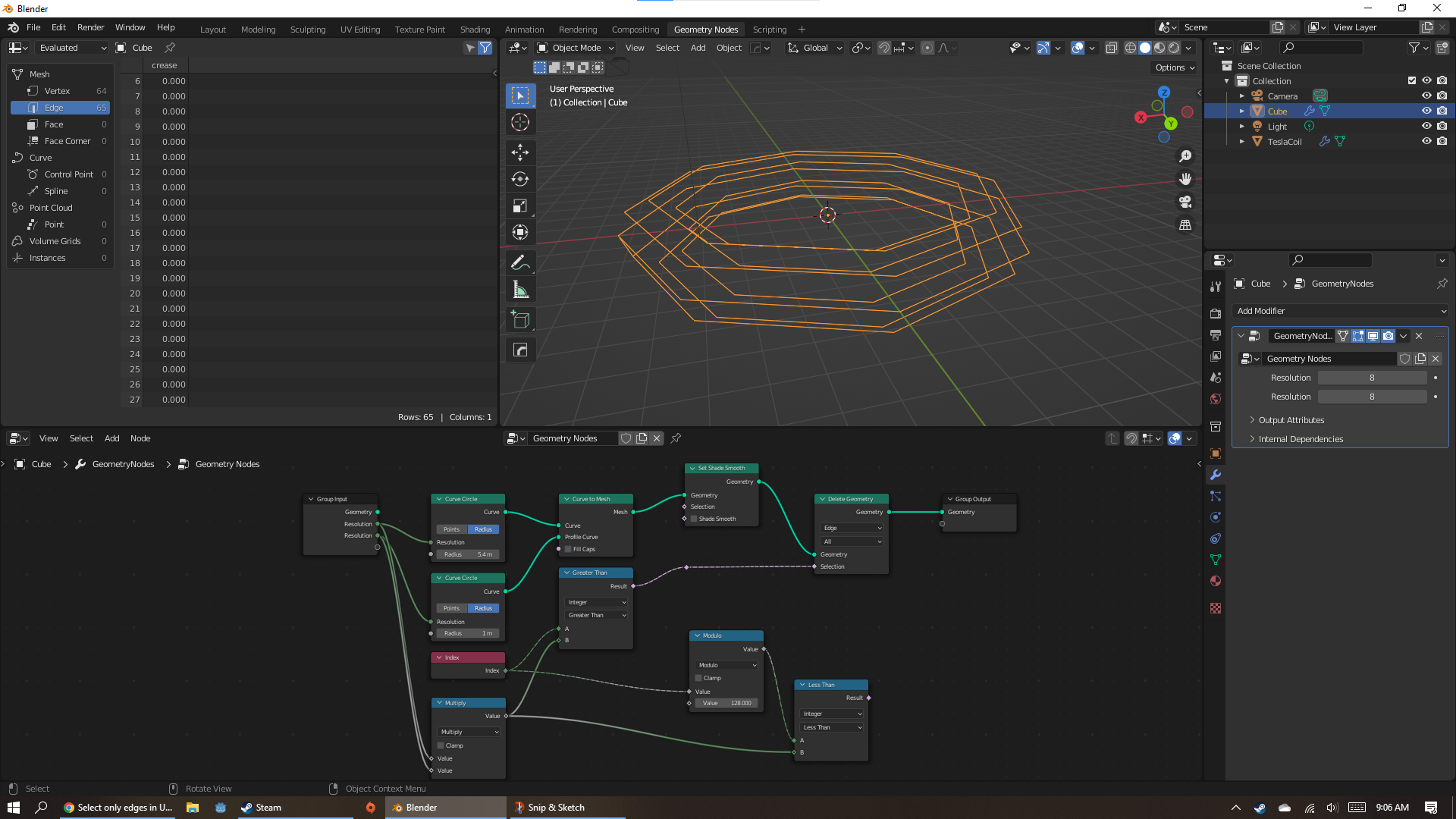Open the Edge domain dropdown on Delete Geometry
1456x819 pixels.
click(852, 528)
